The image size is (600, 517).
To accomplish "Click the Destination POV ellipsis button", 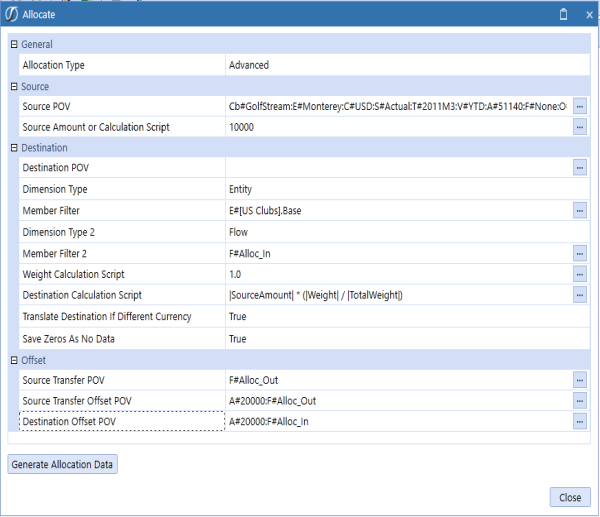I will [x=579, y=168].
